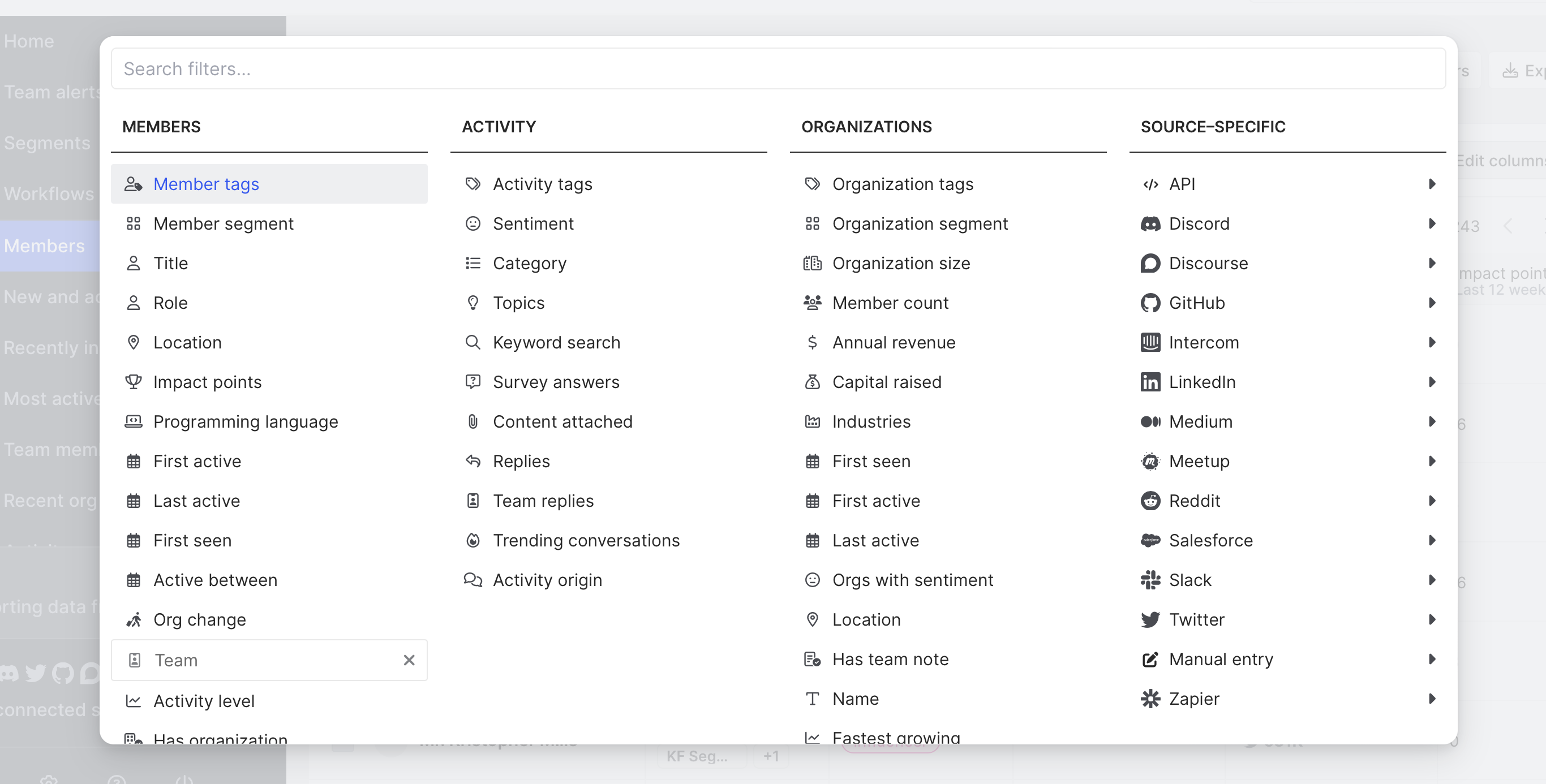
Task: Click the Keyword search magnifier icon
Action: pyautogui.click(x=473, y=343)
